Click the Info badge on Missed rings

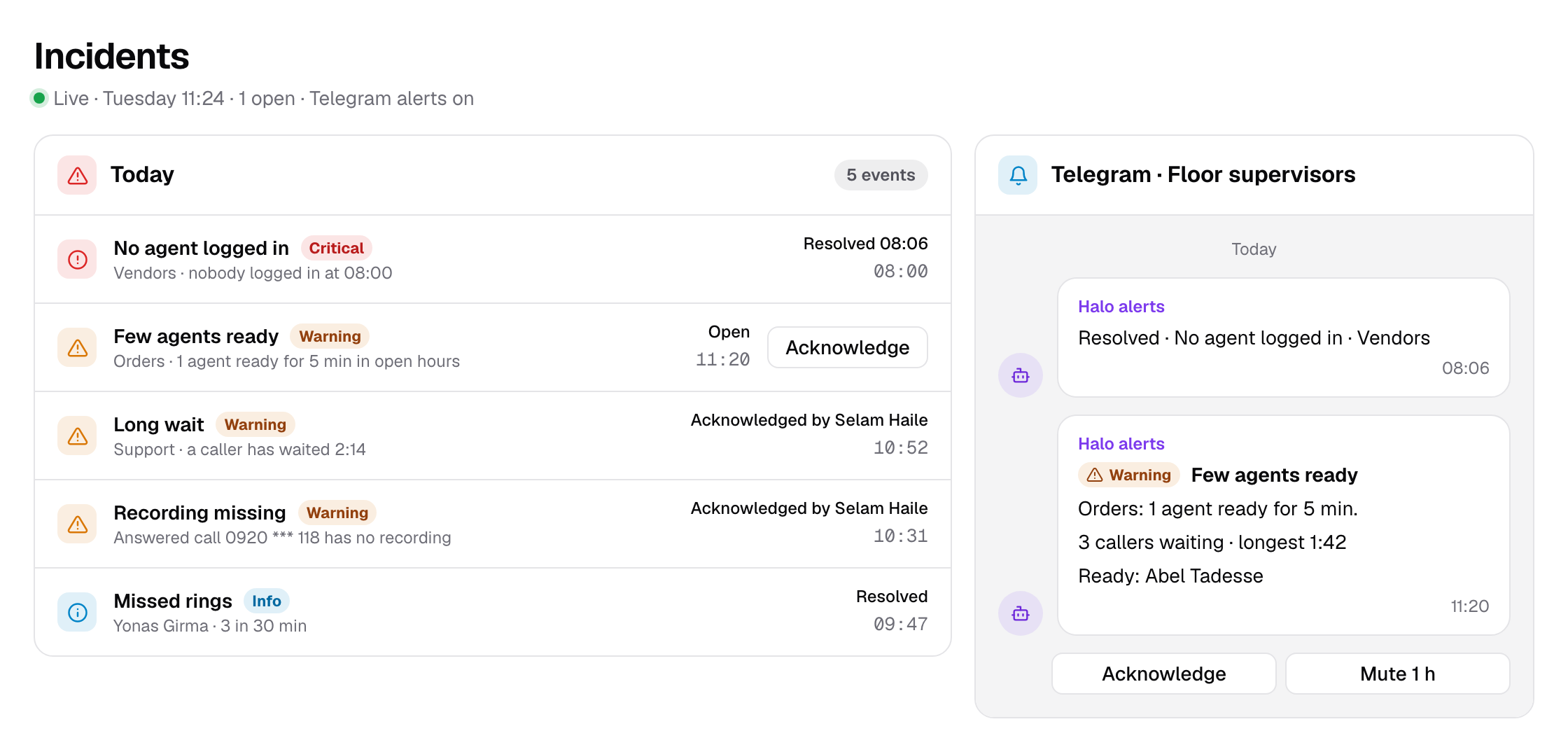[266, 601]
